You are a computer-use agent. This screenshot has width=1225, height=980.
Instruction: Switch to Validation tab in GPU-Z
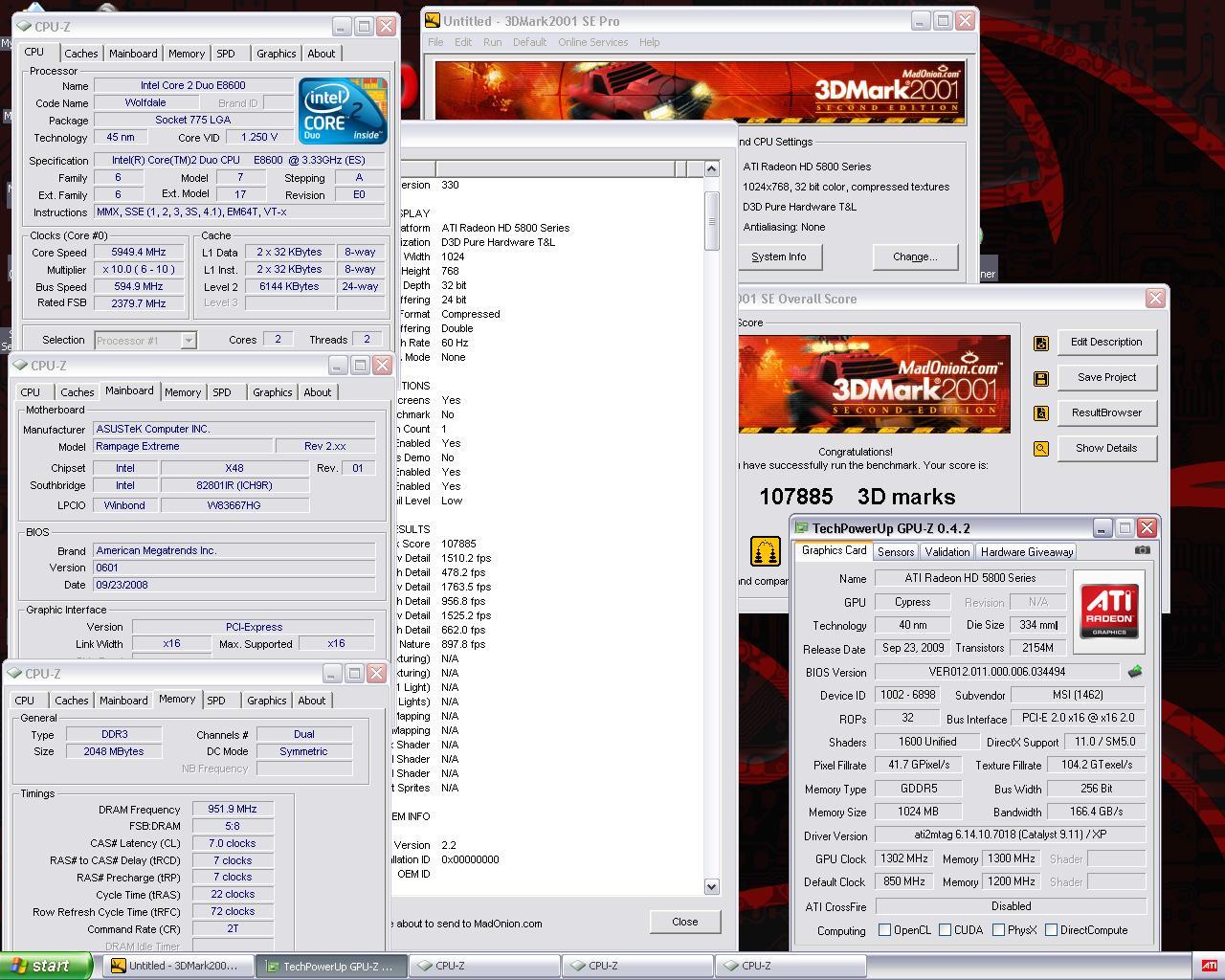[947, 552]
